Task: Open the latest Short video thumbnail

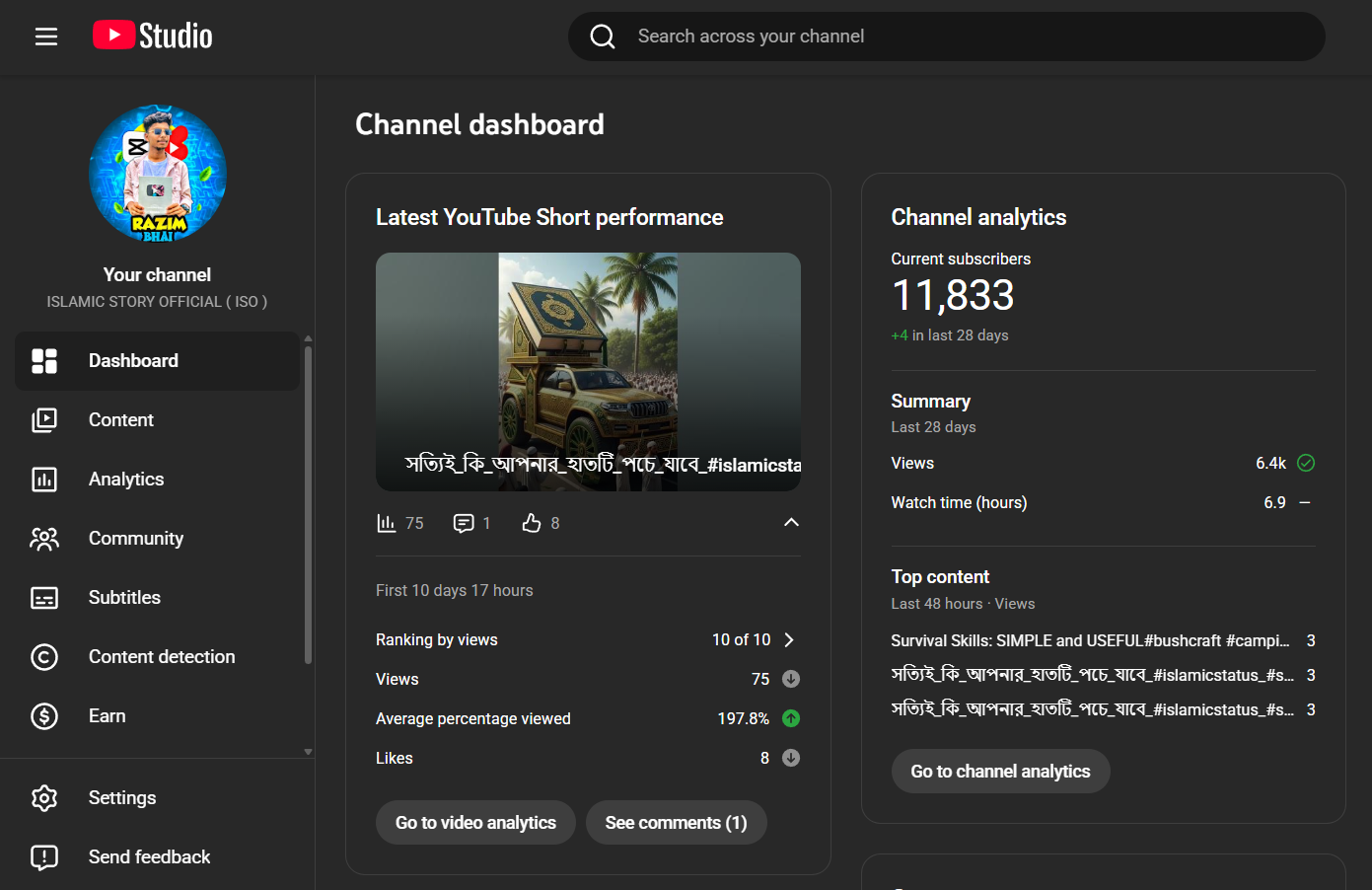Action: point(588,371)
